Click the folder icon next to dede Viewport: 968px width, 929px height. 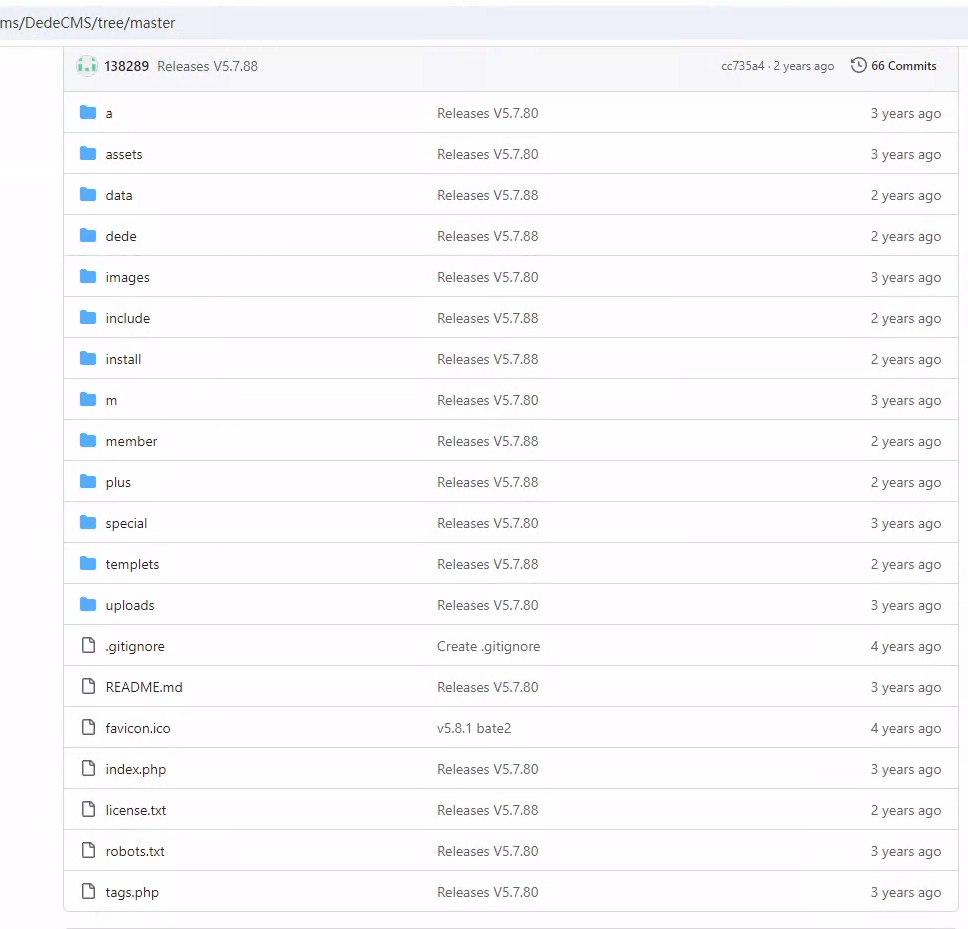[x=88, y=236]
